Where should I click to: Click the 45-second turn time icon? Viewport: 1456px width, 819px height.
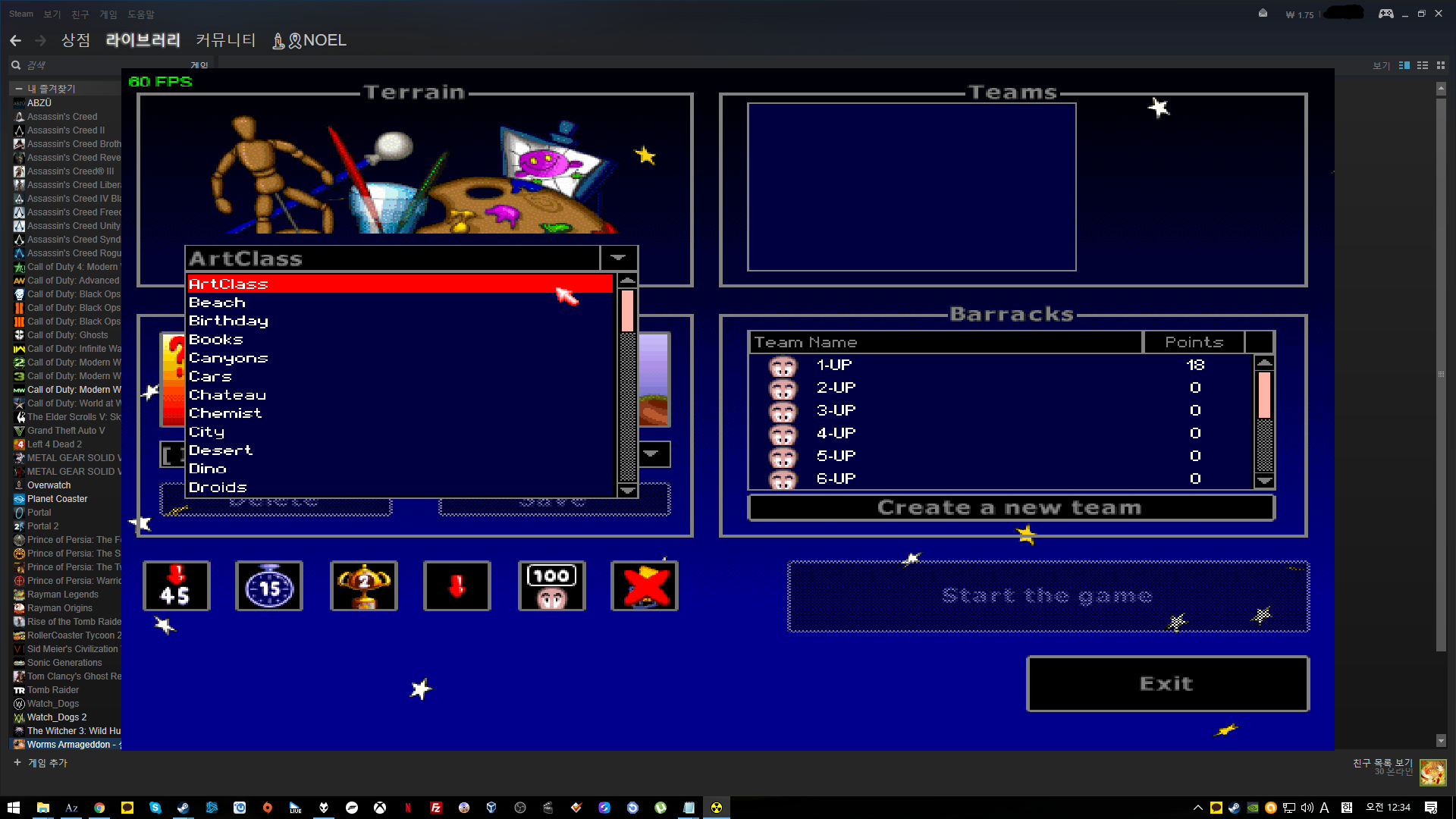(x=176, y=585)
